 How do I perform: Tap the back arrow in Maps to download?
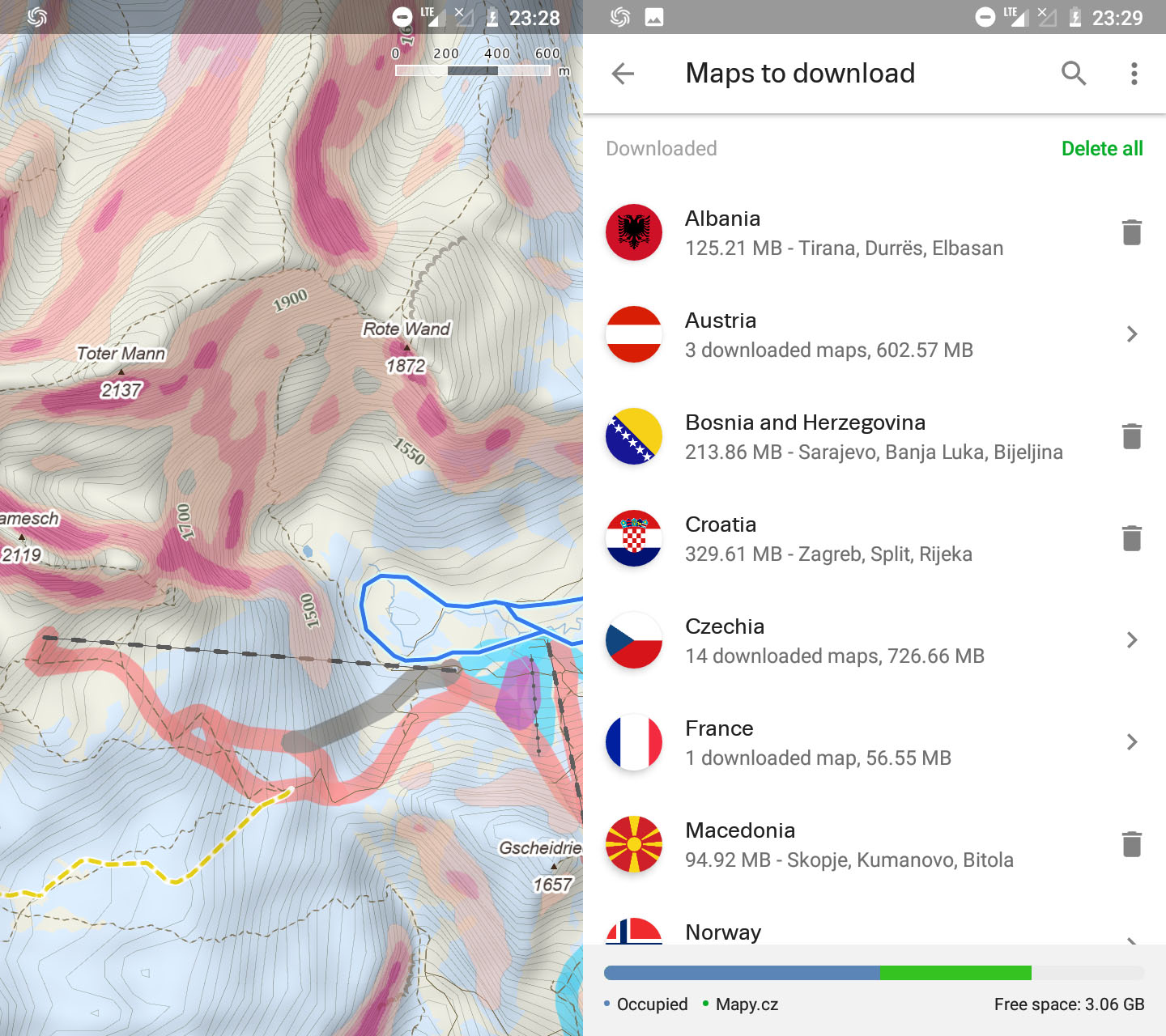point(623,74)
